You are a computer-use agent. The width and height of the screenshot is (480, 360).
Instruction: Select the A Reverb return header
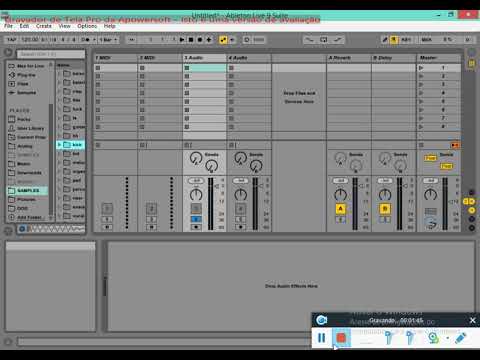point(349,58)
